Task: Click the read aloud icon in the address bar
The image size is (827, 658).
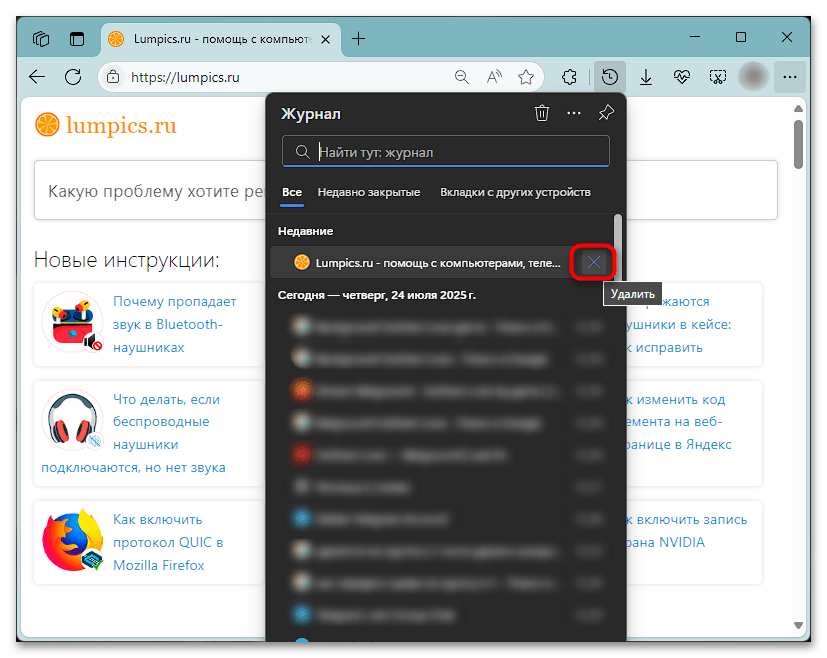Action: (494, 77)
